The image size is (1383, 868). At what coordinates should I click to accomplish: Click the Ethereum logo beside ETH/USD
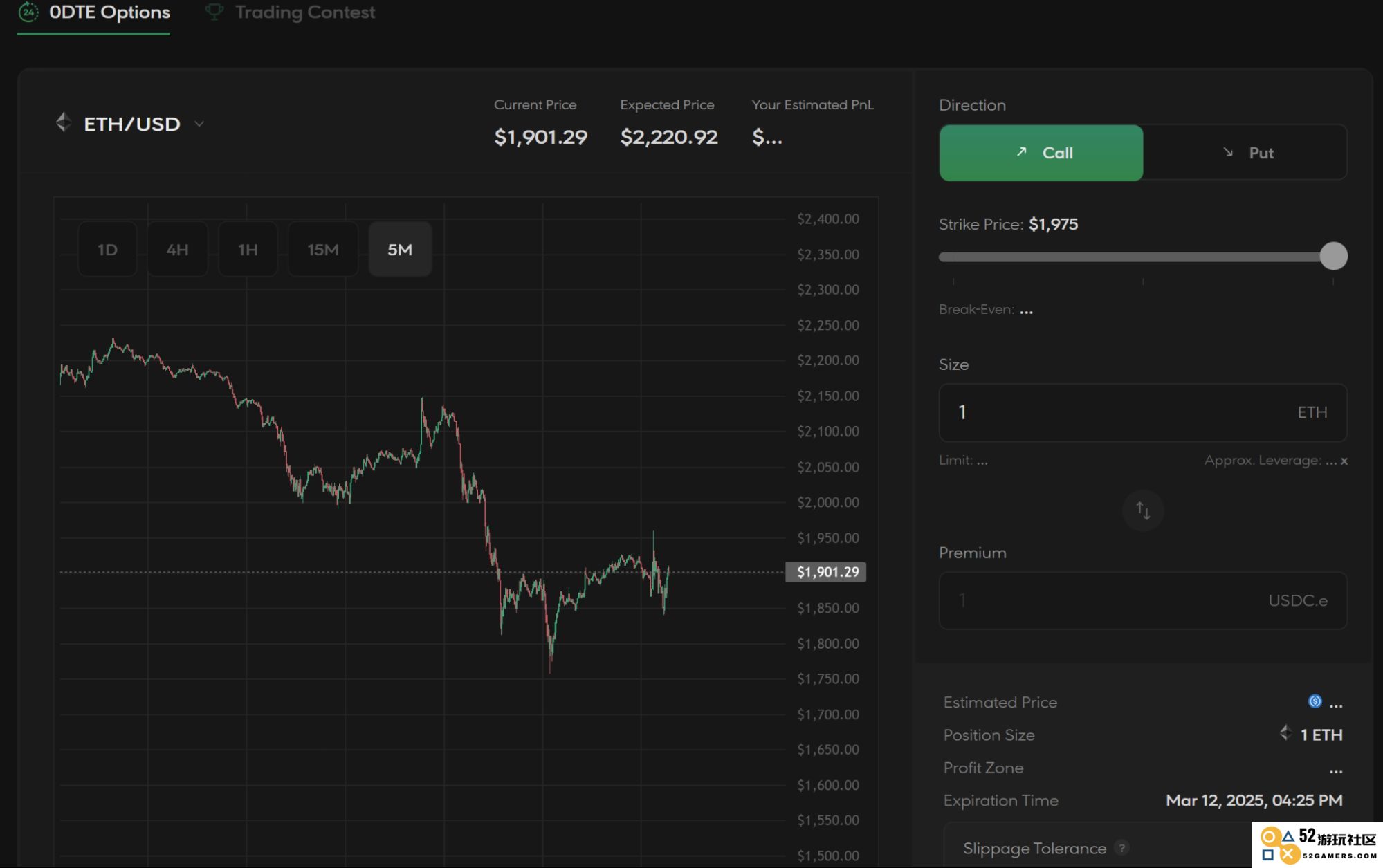pyautogui.click(x=64, y=123)
